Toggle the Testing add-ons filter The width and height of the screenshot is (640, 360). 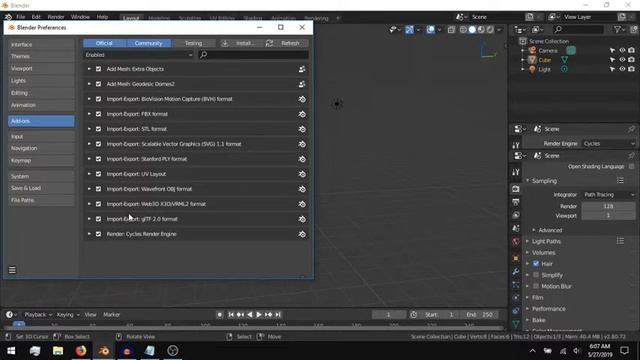click(x=193, y=43)
